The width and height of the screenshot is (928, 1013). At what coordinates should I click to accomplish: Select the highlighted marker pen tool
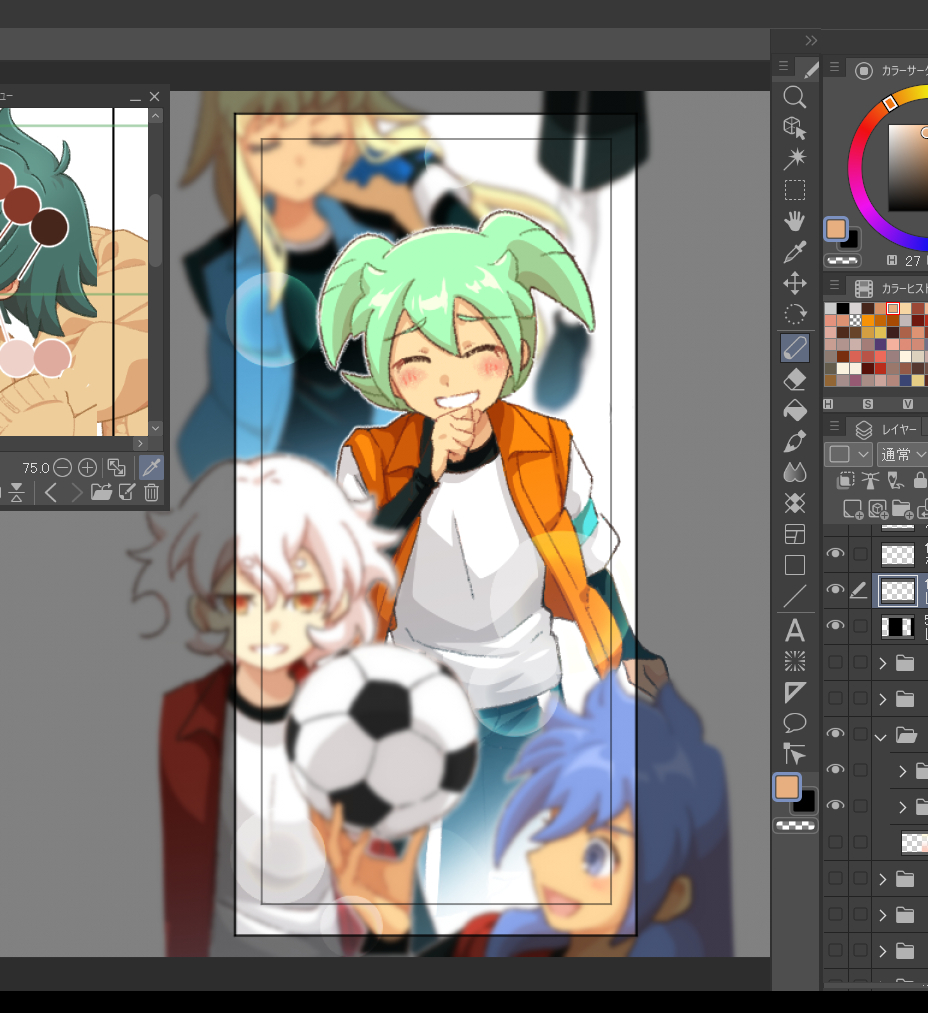[x=794, y=348]
